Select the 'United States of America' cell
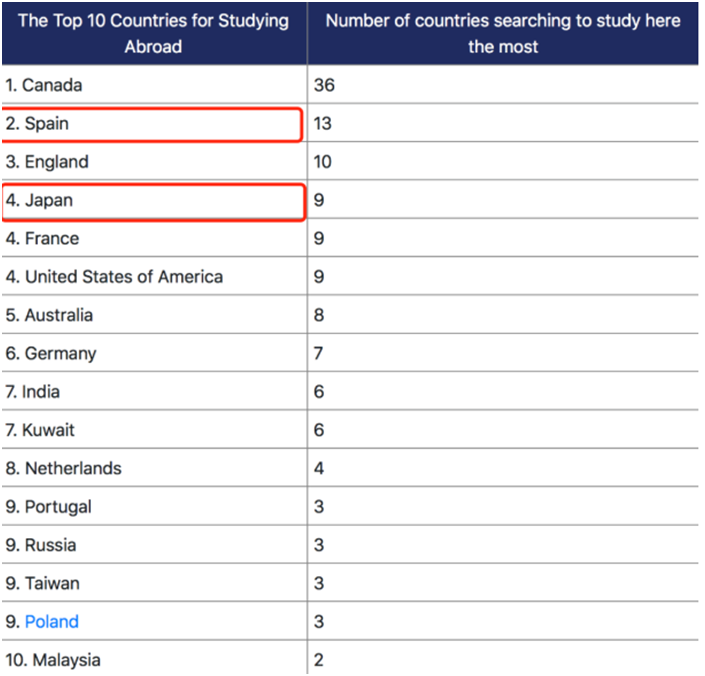 click(x=114, y=277)
